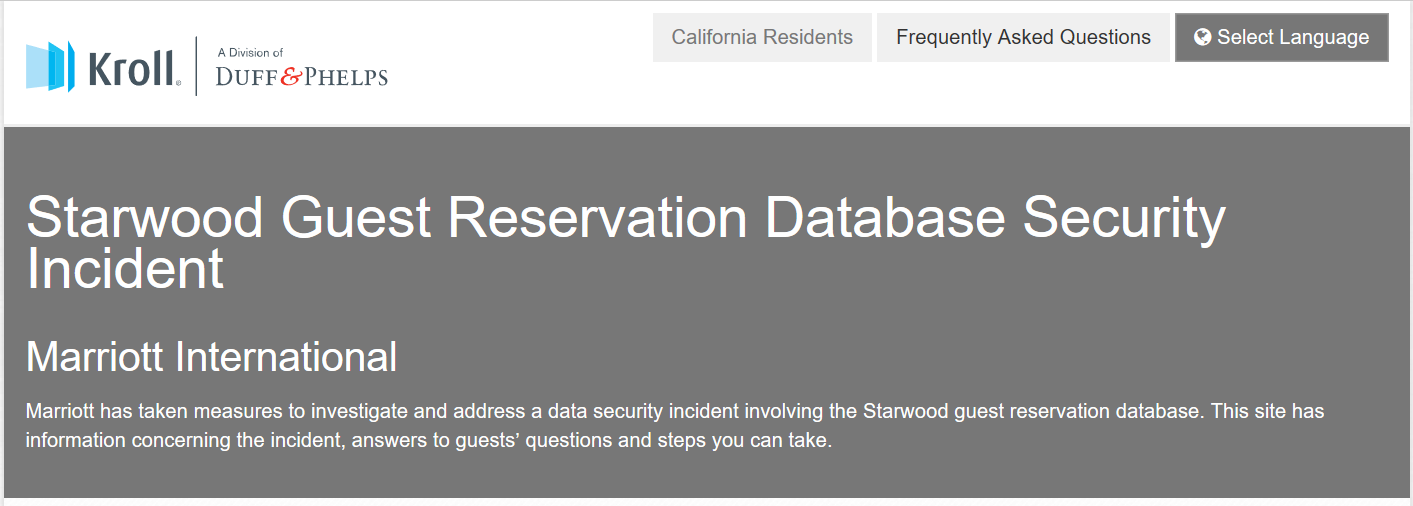Open the California Residents page

click(762, 37)
